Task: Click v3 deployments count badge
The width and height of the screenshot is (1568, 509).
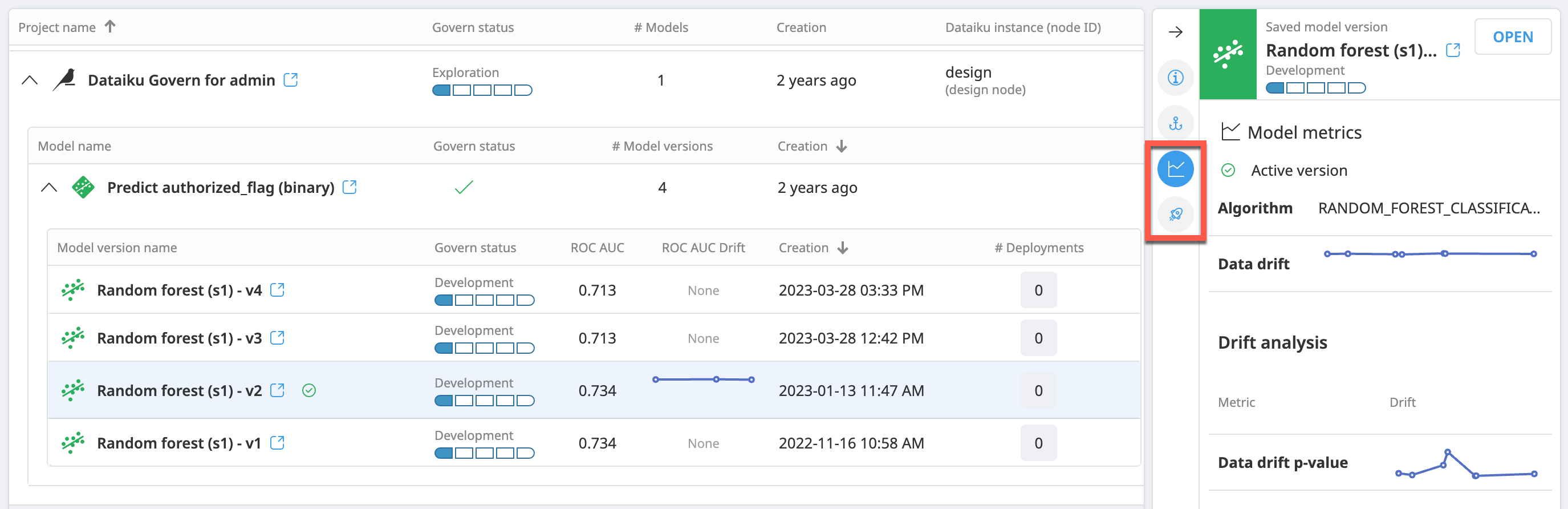Action: (1038, 337)
